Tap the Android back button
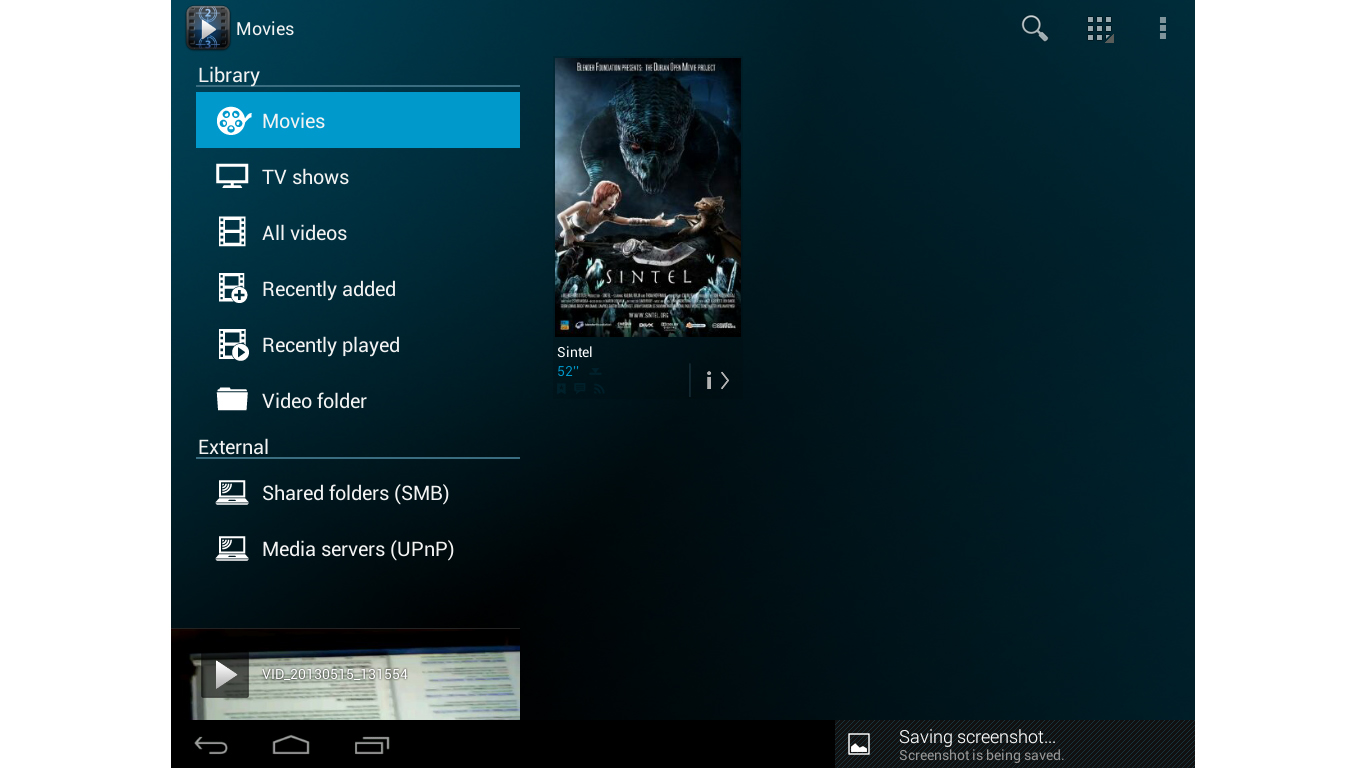1366x768 pixels. click(x=211, y=745)
